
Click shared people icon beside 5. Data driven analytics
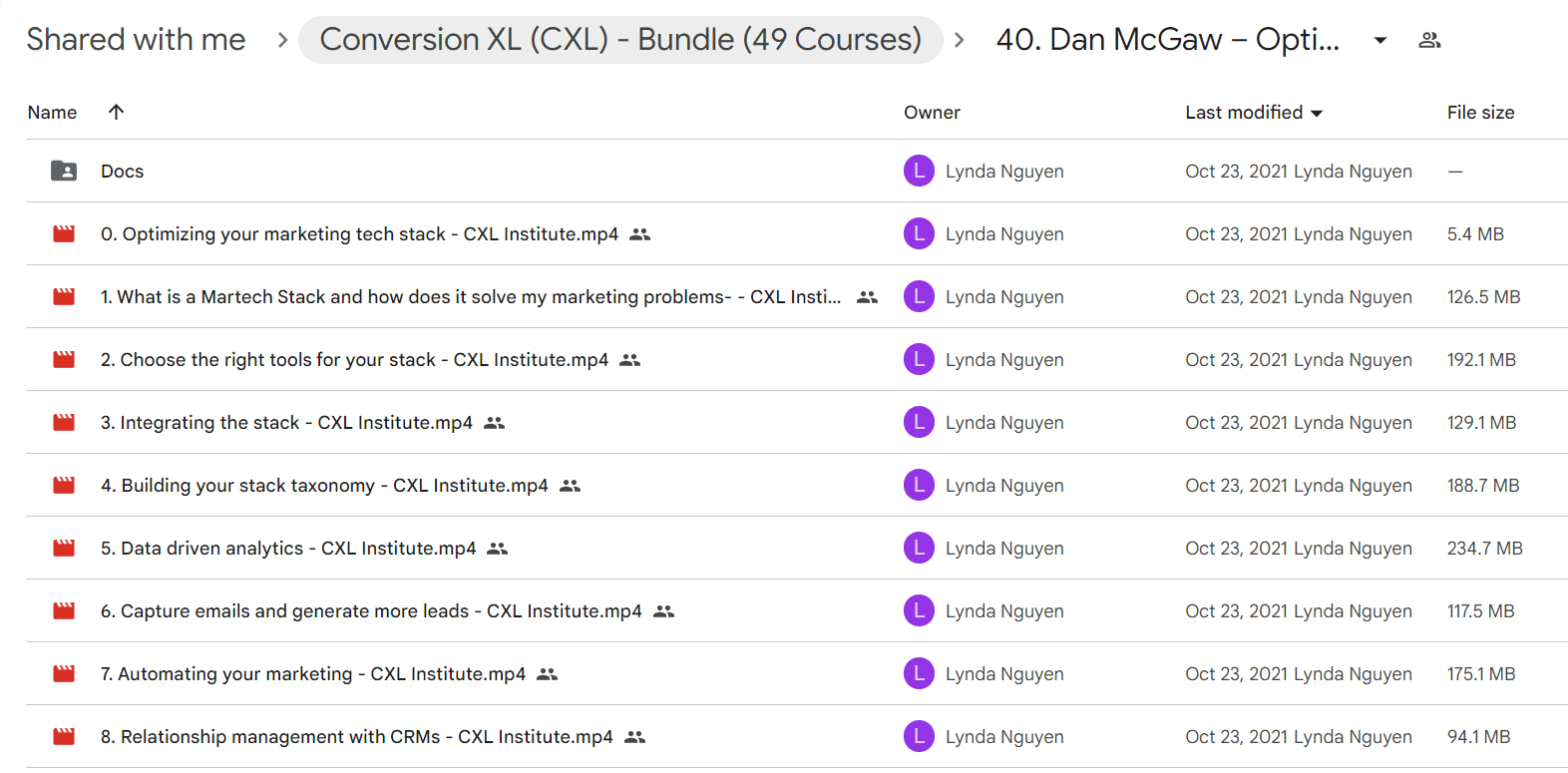tap(498, 549)
